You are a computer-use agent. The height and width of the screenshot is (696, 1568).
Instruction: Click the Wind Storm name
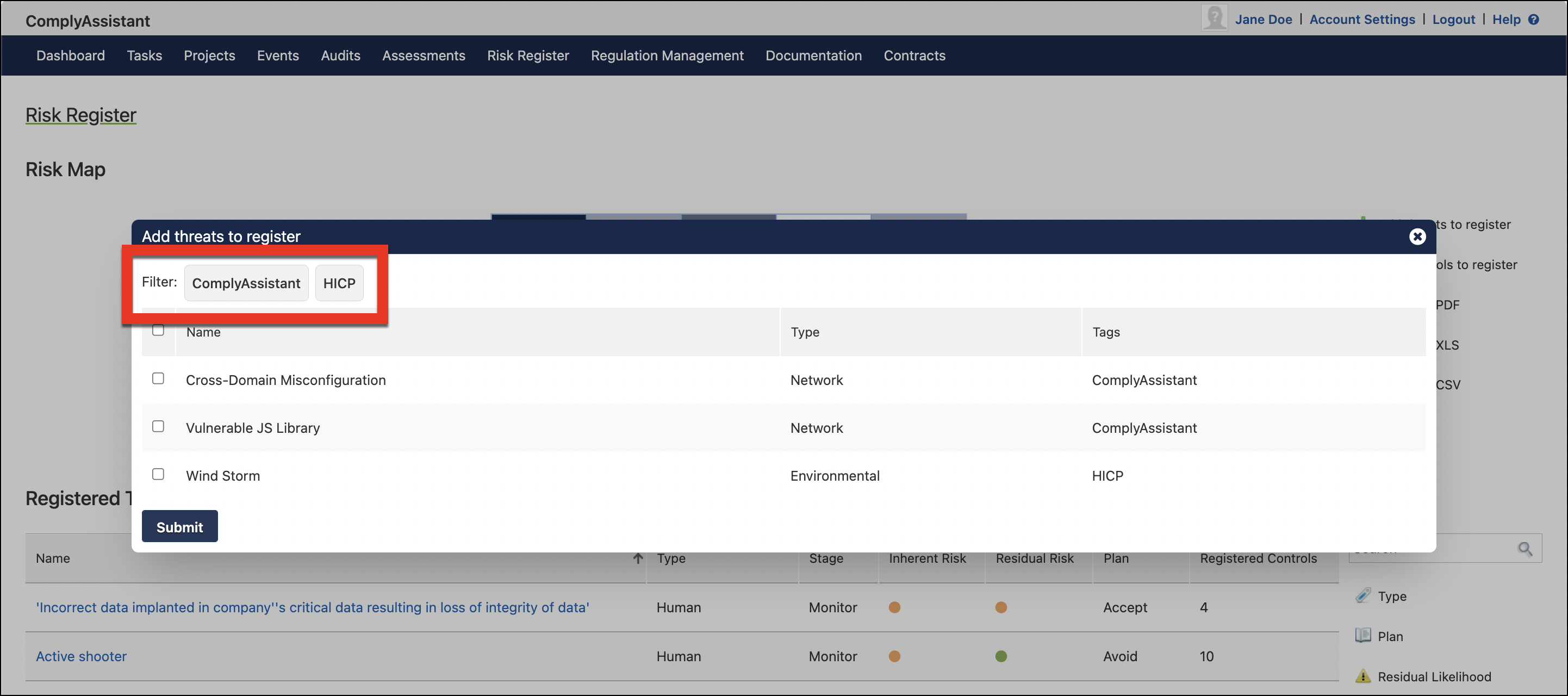[223, 476]
